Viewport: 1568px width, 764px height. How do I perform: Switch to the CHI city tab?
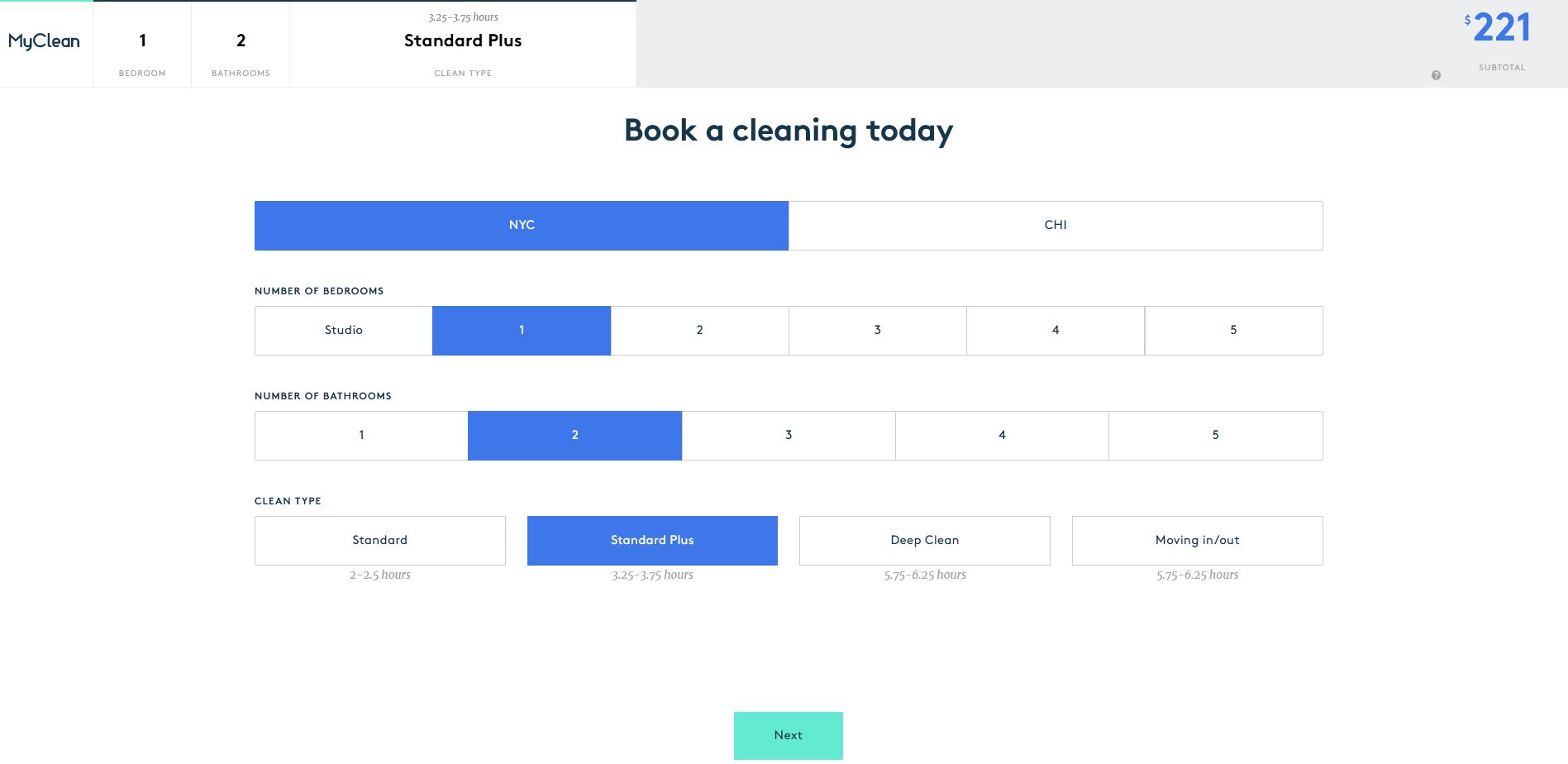click(1056, 225)
